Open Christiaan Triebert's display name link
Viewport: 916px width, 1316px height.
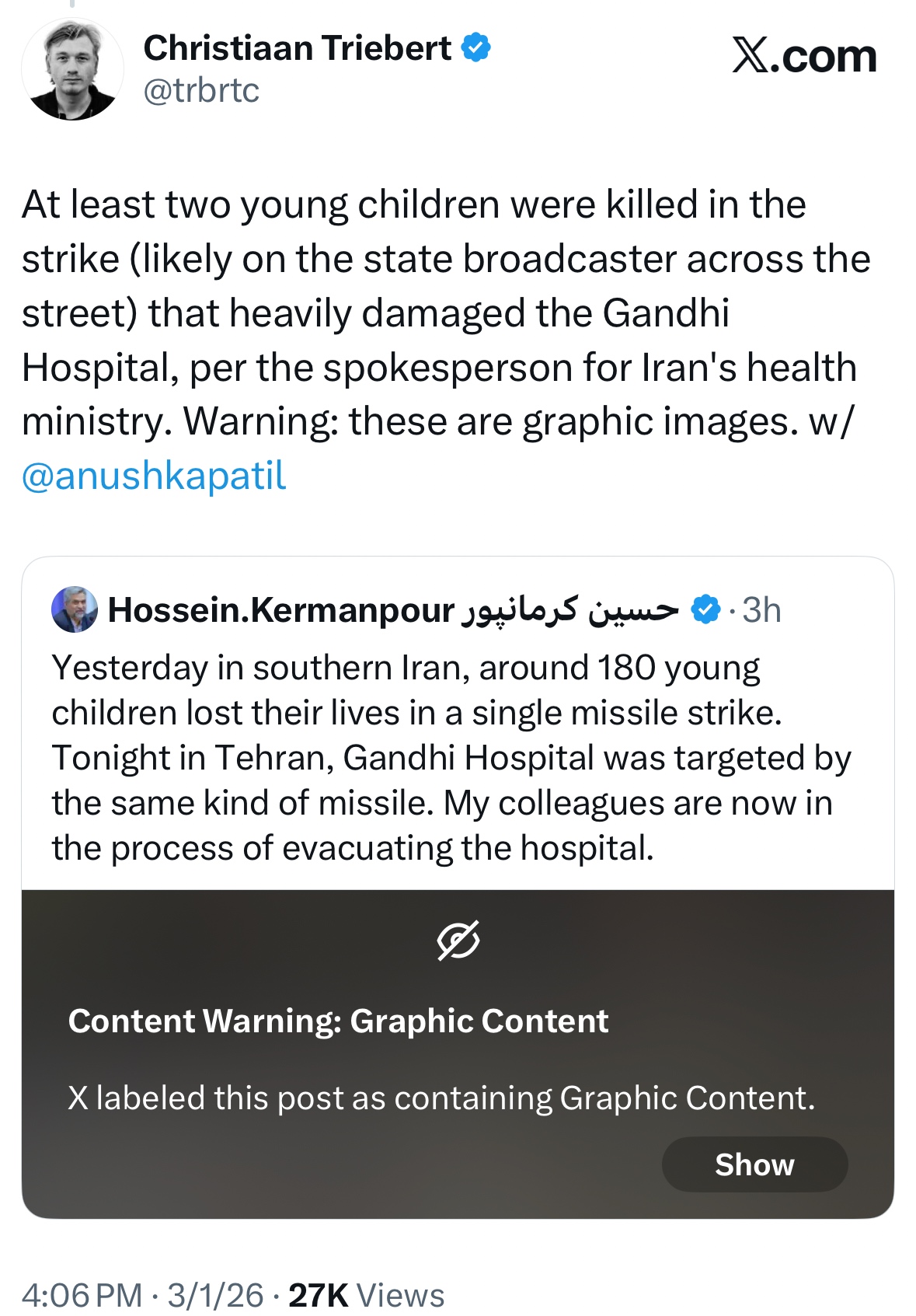click(x=297, y=48)
